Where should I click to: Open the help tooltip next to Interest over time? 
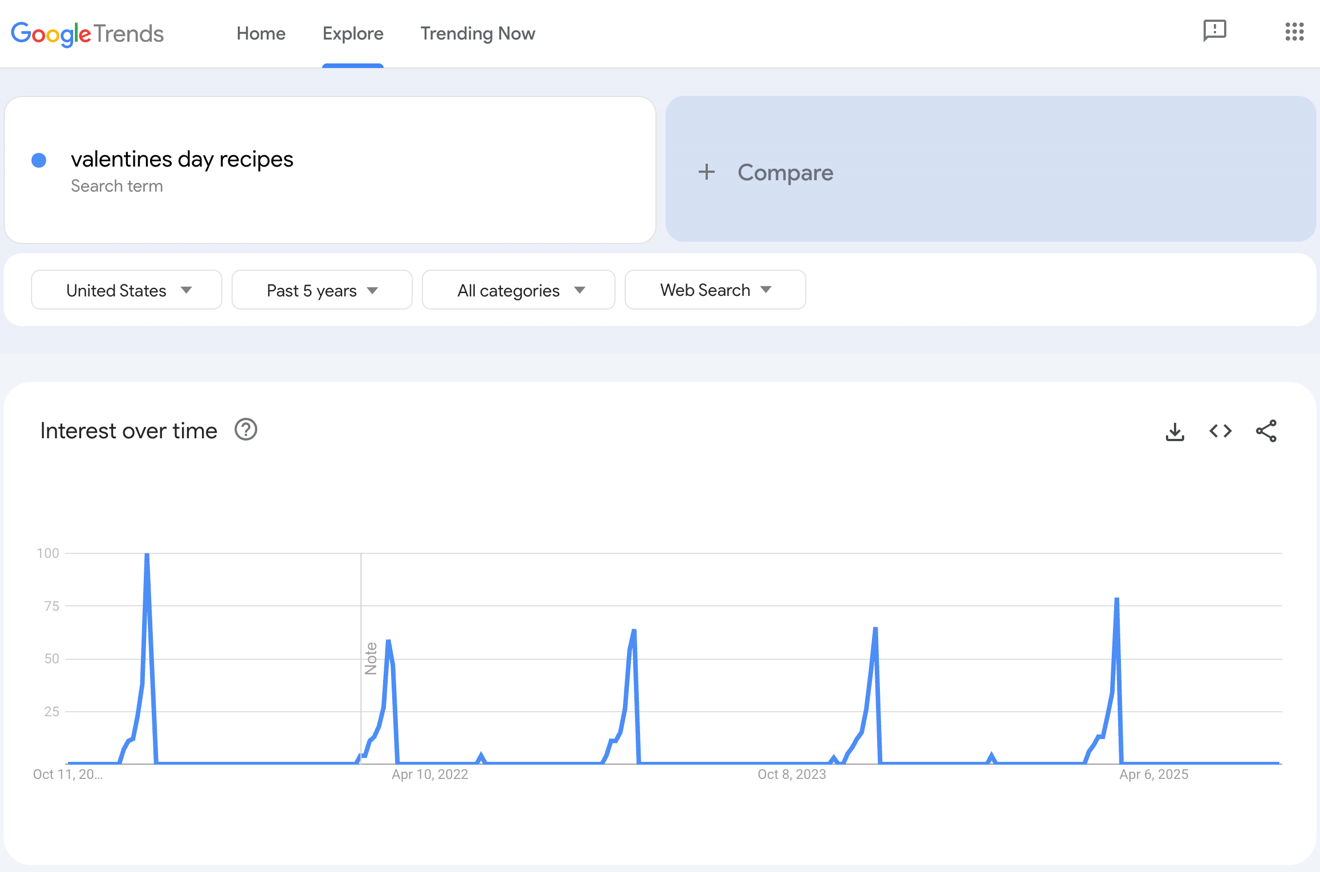(x=245, y=430)
